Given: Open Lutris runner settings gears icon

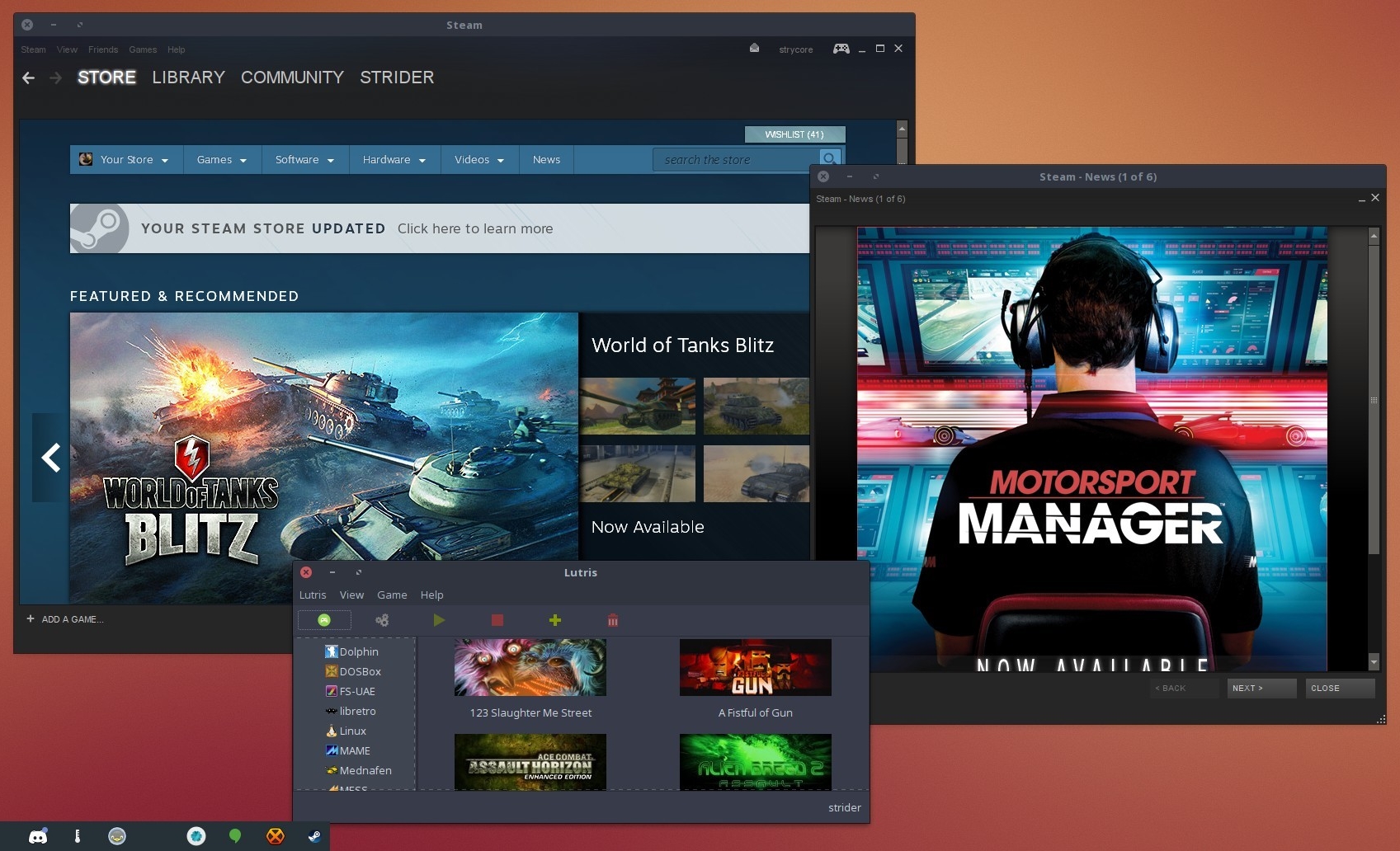Looking at the screenshot, I should 382,620.
